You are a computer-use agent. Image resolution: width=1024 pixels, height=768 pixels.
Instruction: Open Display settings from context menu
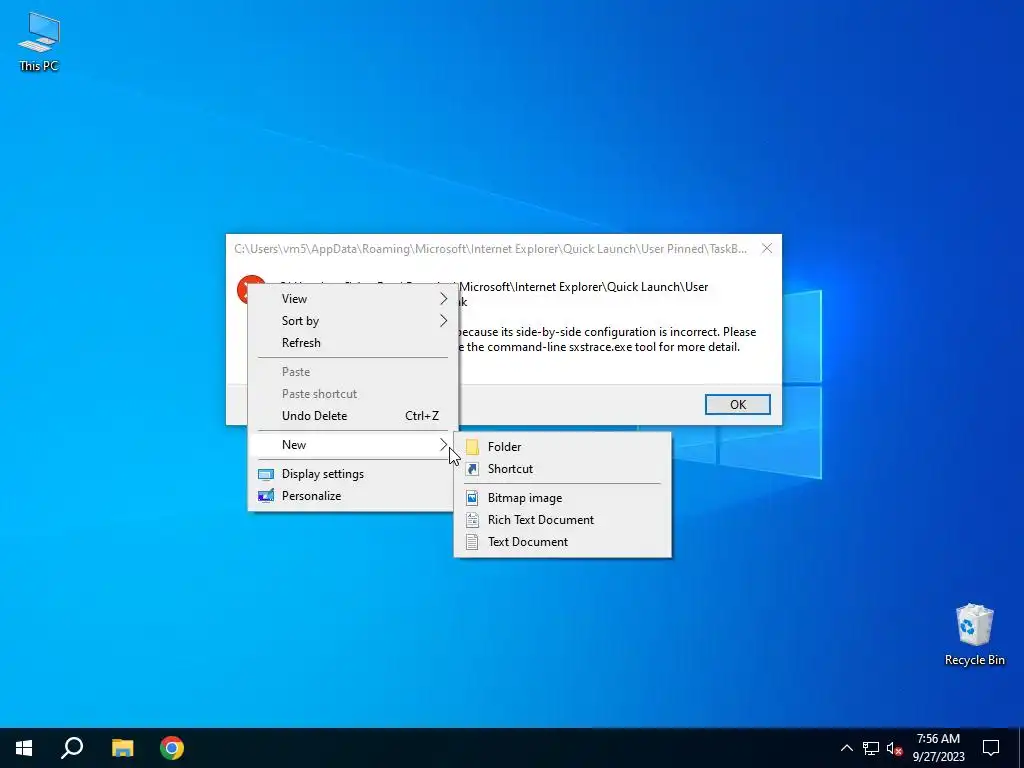tap(353, 474)
